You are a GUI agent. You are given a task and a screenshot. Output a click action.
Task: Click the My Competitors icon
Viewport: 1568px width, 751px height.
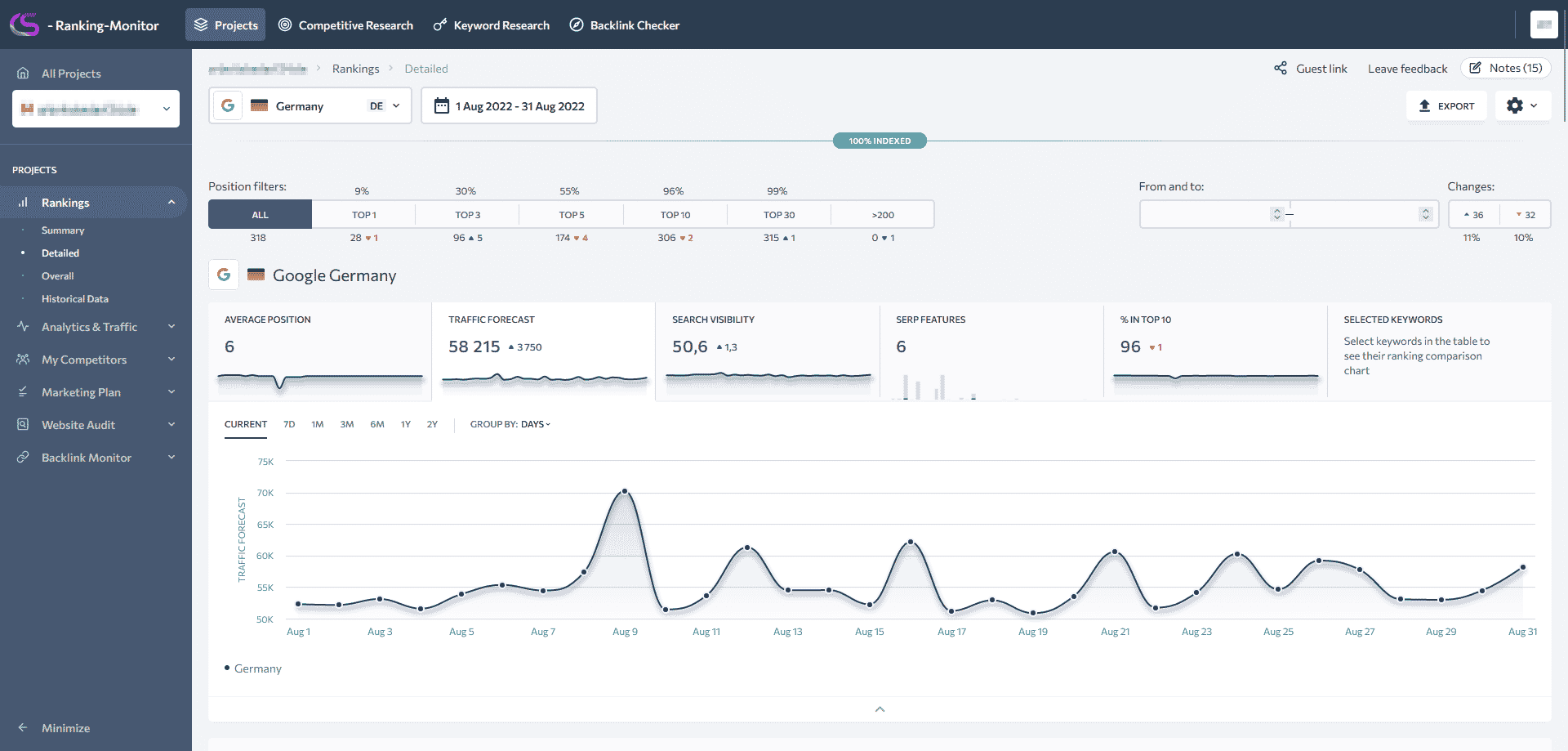[23, 359]
